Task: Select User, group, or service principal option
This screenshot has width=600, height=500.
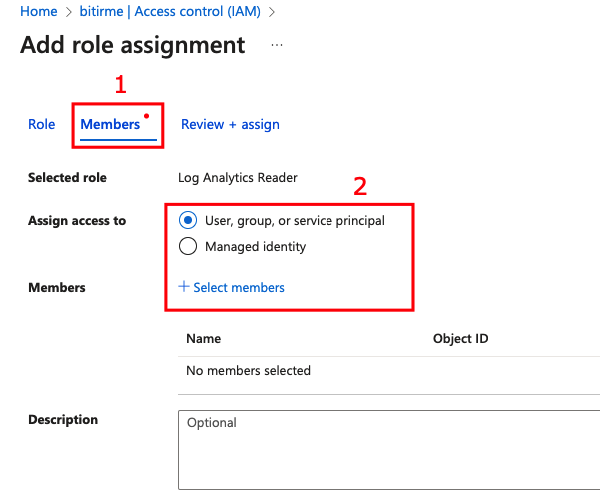Action: pos(188,220)
